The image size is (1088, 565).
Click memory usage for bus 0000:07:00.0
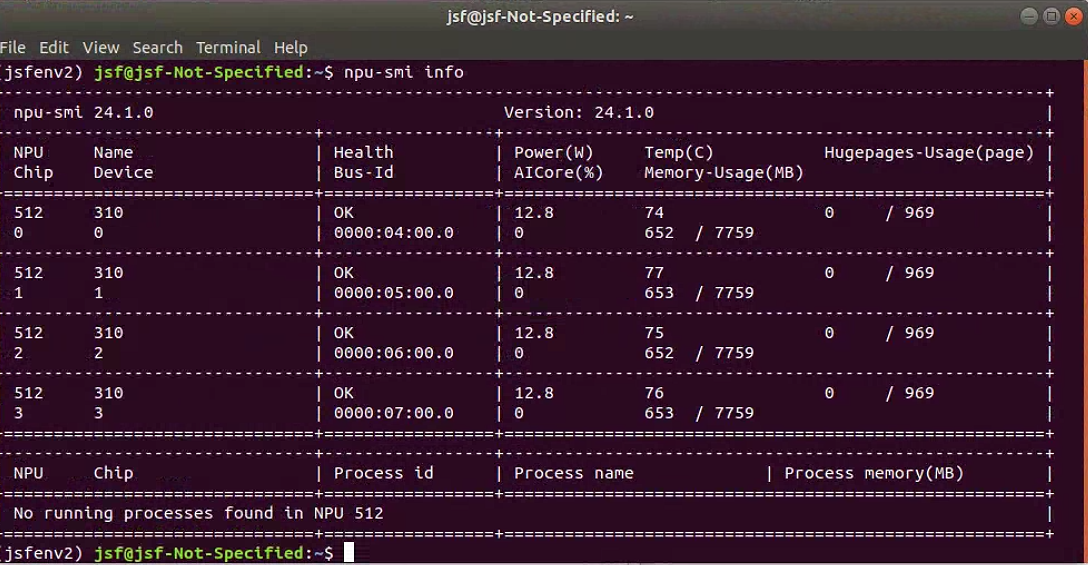[699, 413]
